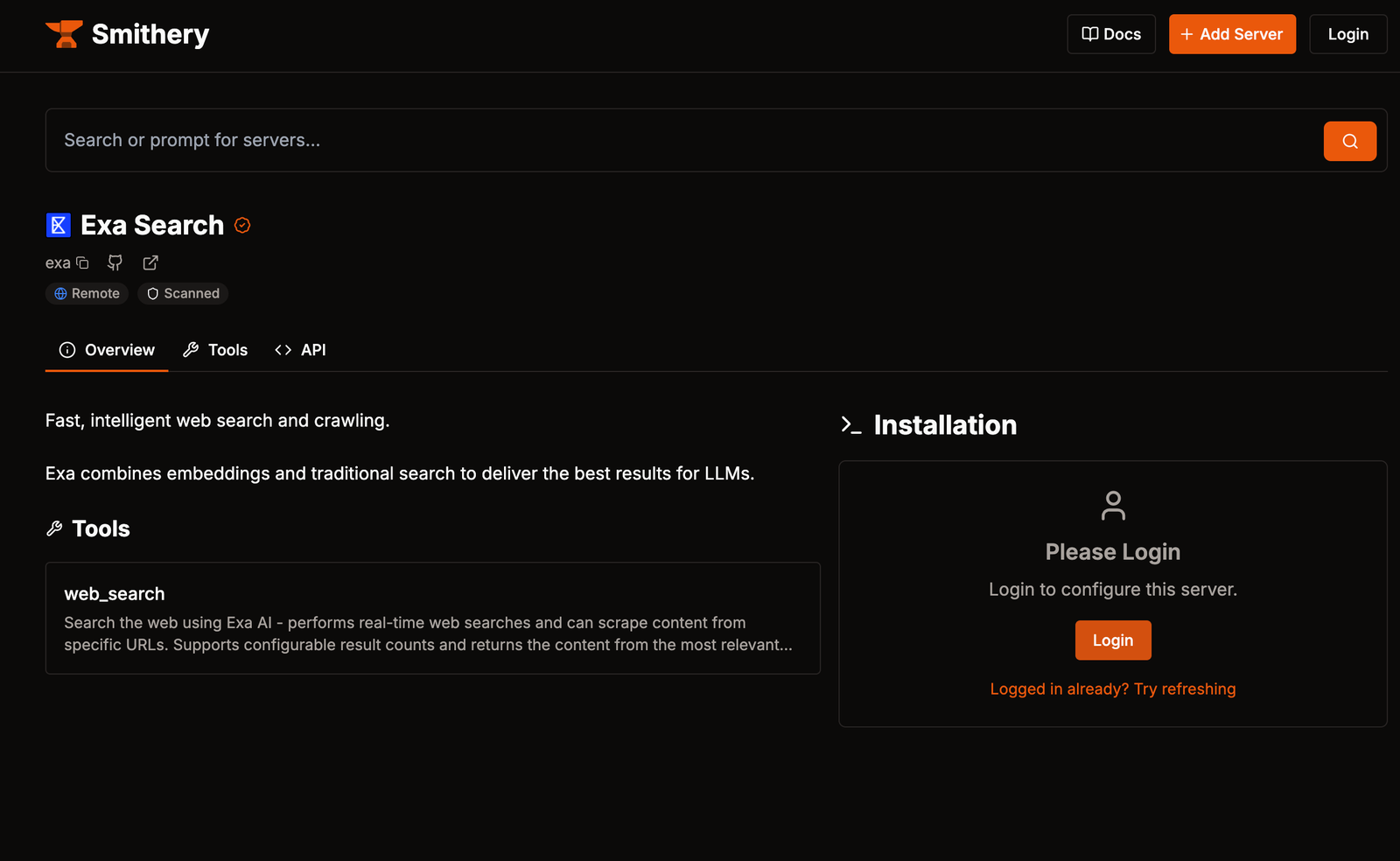The height and width of the screenshot is (861, 1400).
Task: Click the Remote tag badge
Action: pos(87,293)
